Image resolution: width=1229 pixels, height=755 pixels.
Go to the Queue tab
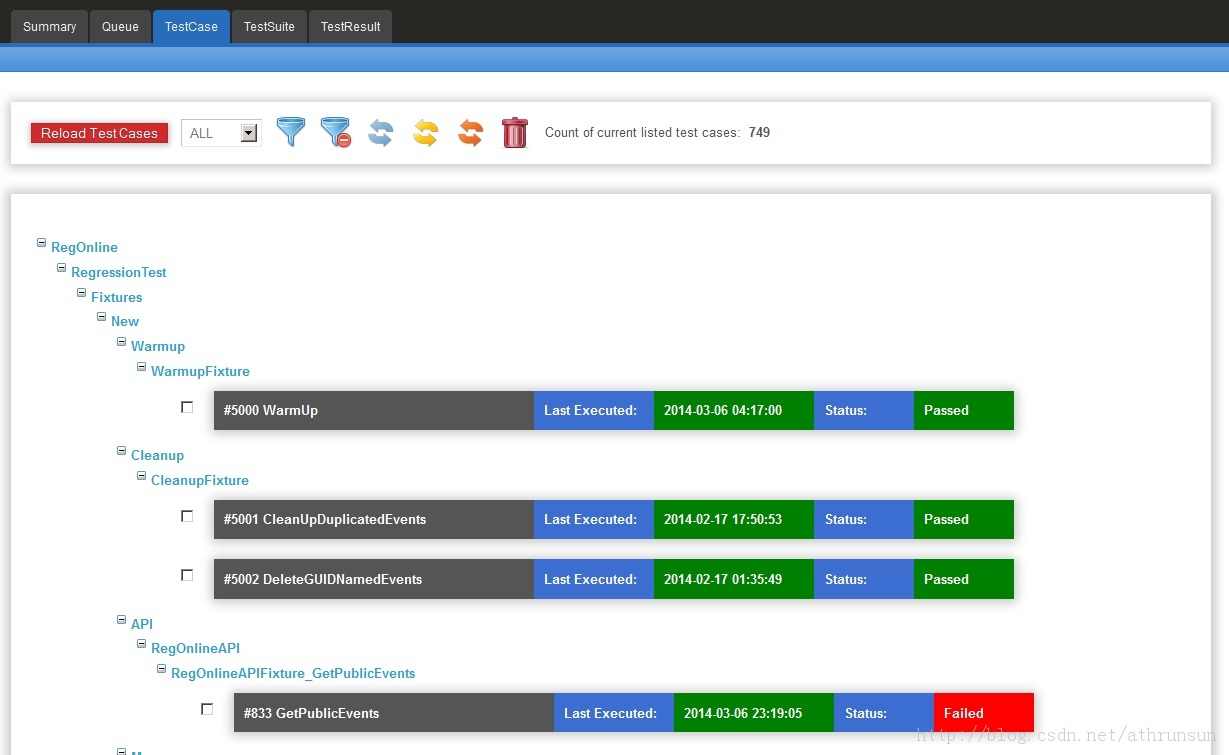click(120, 27)
